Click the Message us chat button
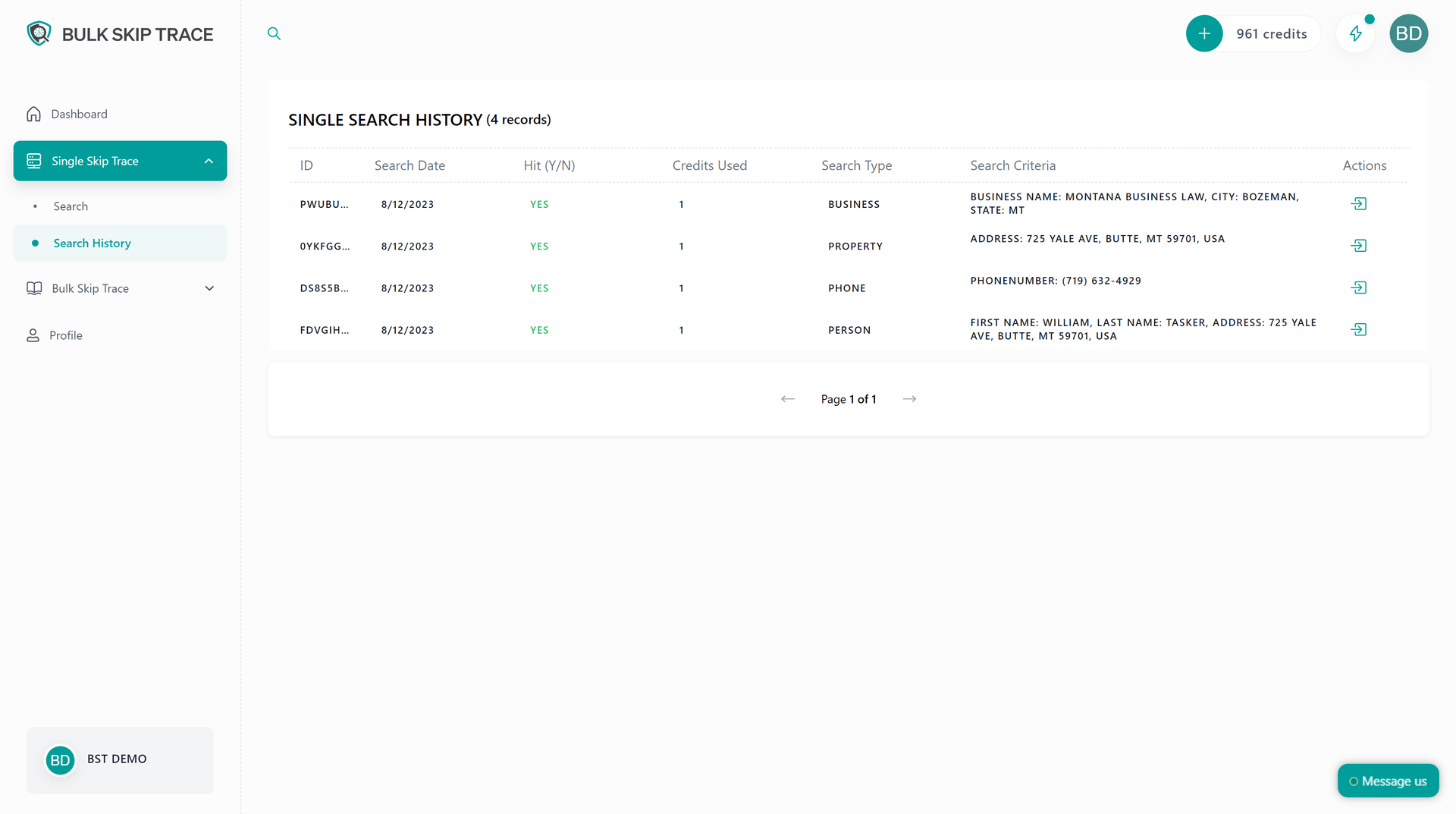 point(1388,781)
